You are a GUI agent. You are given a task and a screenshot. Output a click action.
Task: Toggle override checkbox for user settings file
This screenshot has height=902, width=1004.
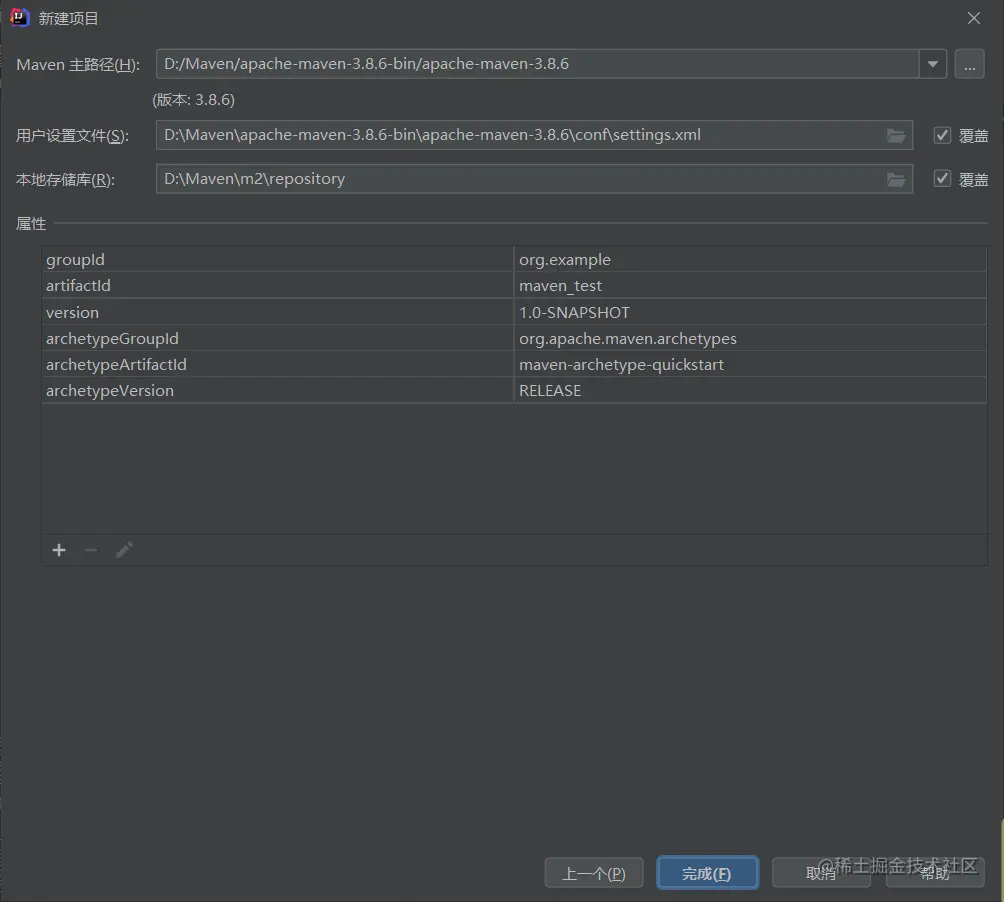click(x=942, y=135)
